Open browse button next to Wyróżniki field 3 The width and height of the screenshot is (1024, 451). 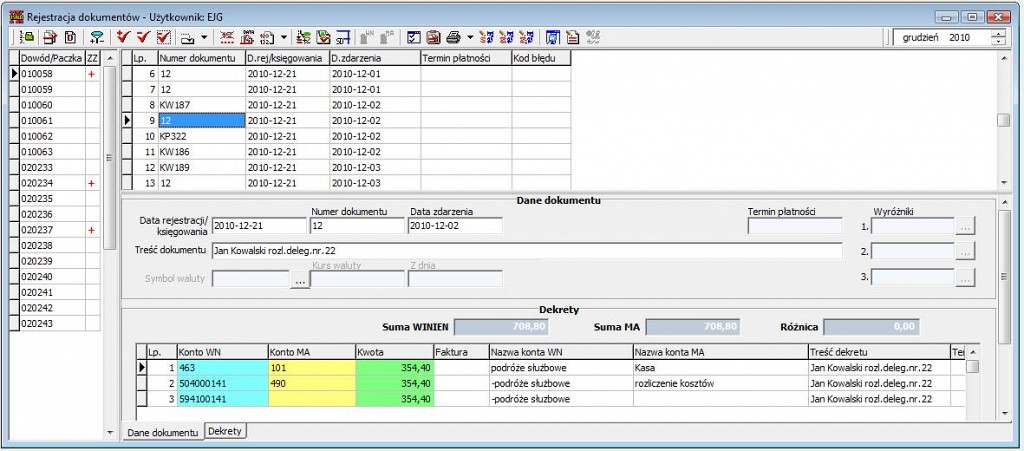click(x=965, y=277)
